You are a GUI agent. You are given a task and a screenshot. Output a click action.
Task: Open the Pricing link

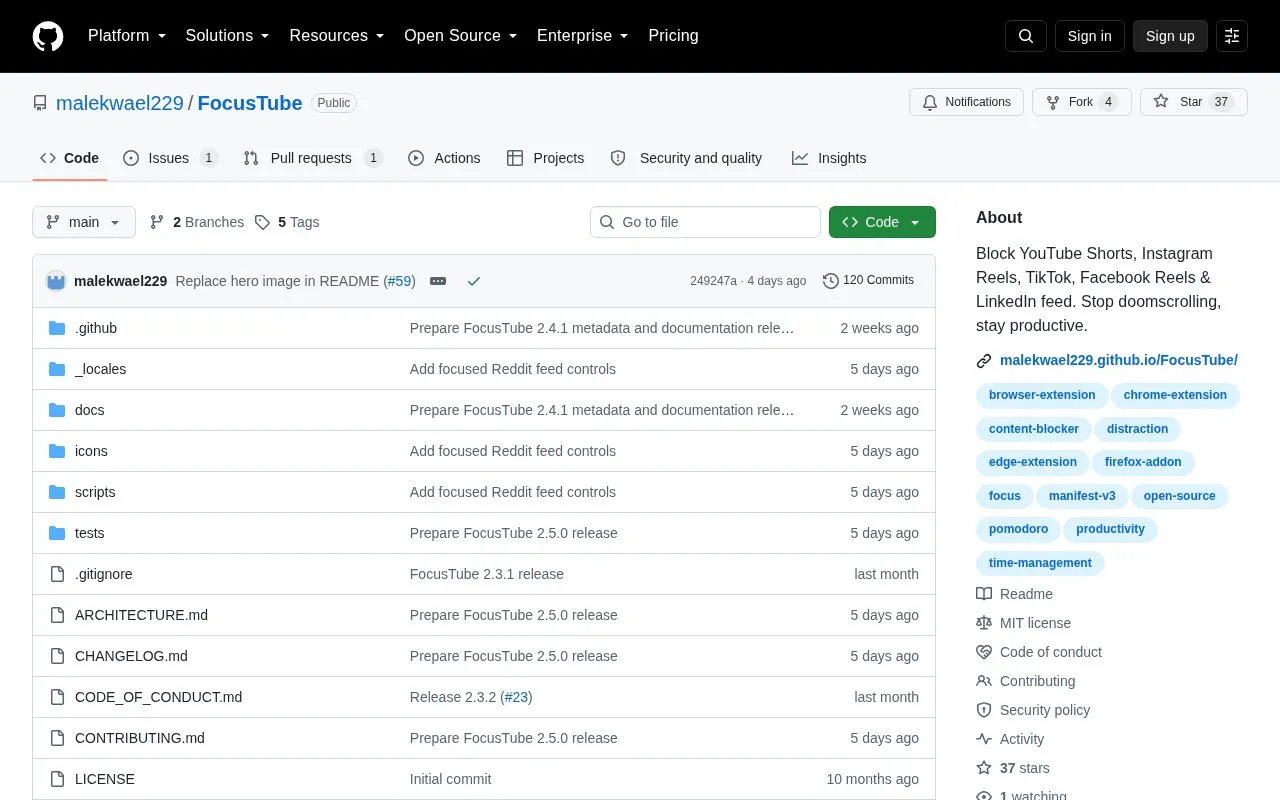point(673,36)
